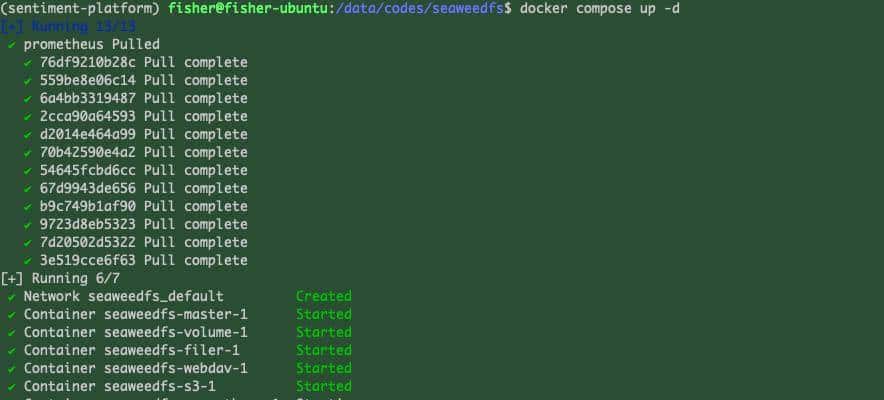Click the checkmark beside prometheus Pulled
884x400 pixels.
[11, 45]
